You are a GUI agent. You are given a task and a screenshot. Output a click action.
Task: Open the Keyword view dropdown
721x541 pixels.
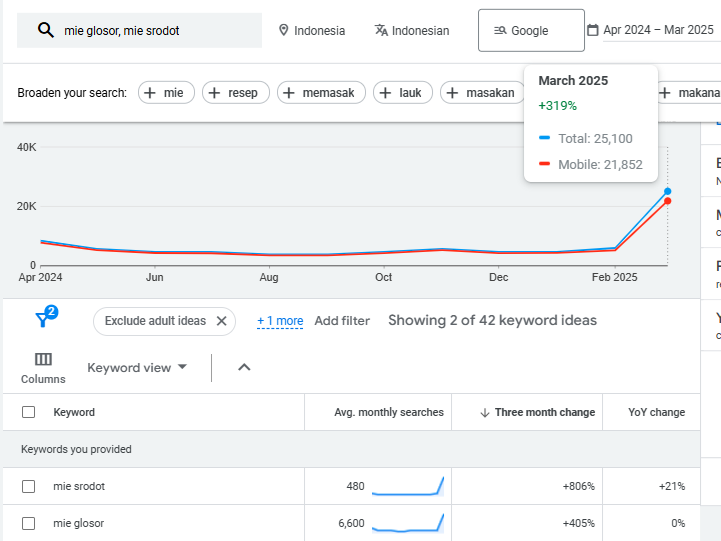pyautogui.click(x=137, y=368)
